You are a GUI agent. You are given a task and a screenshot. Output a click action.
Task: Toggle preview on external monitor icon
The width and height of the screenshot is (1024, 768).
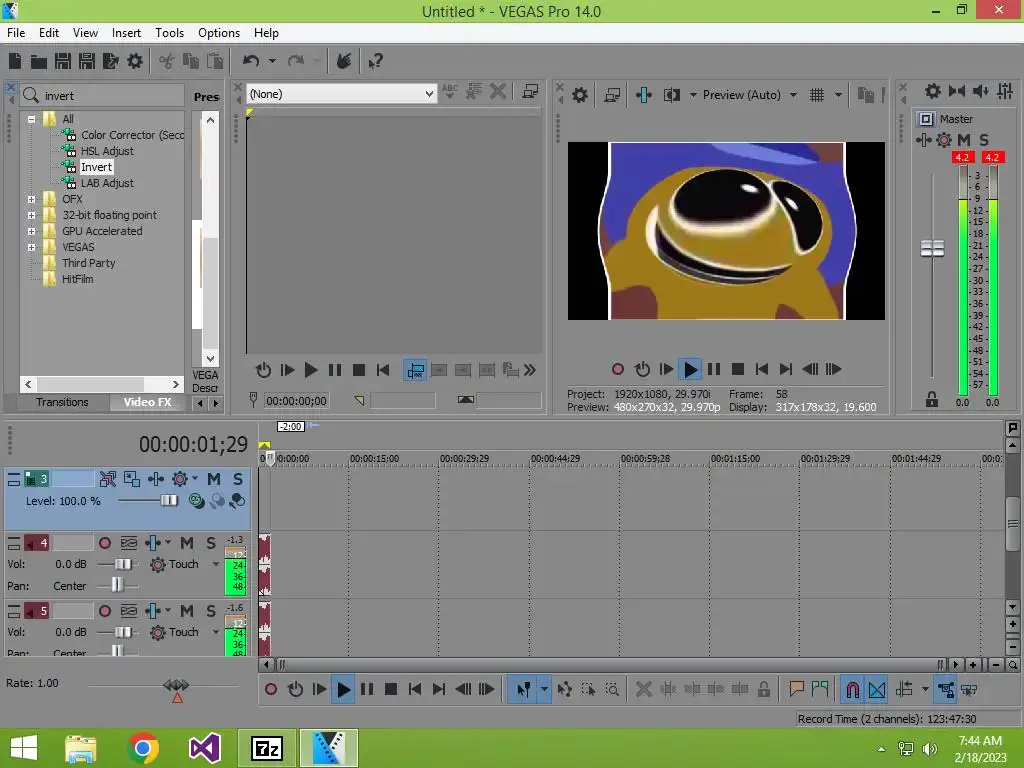tap(612, 95)
